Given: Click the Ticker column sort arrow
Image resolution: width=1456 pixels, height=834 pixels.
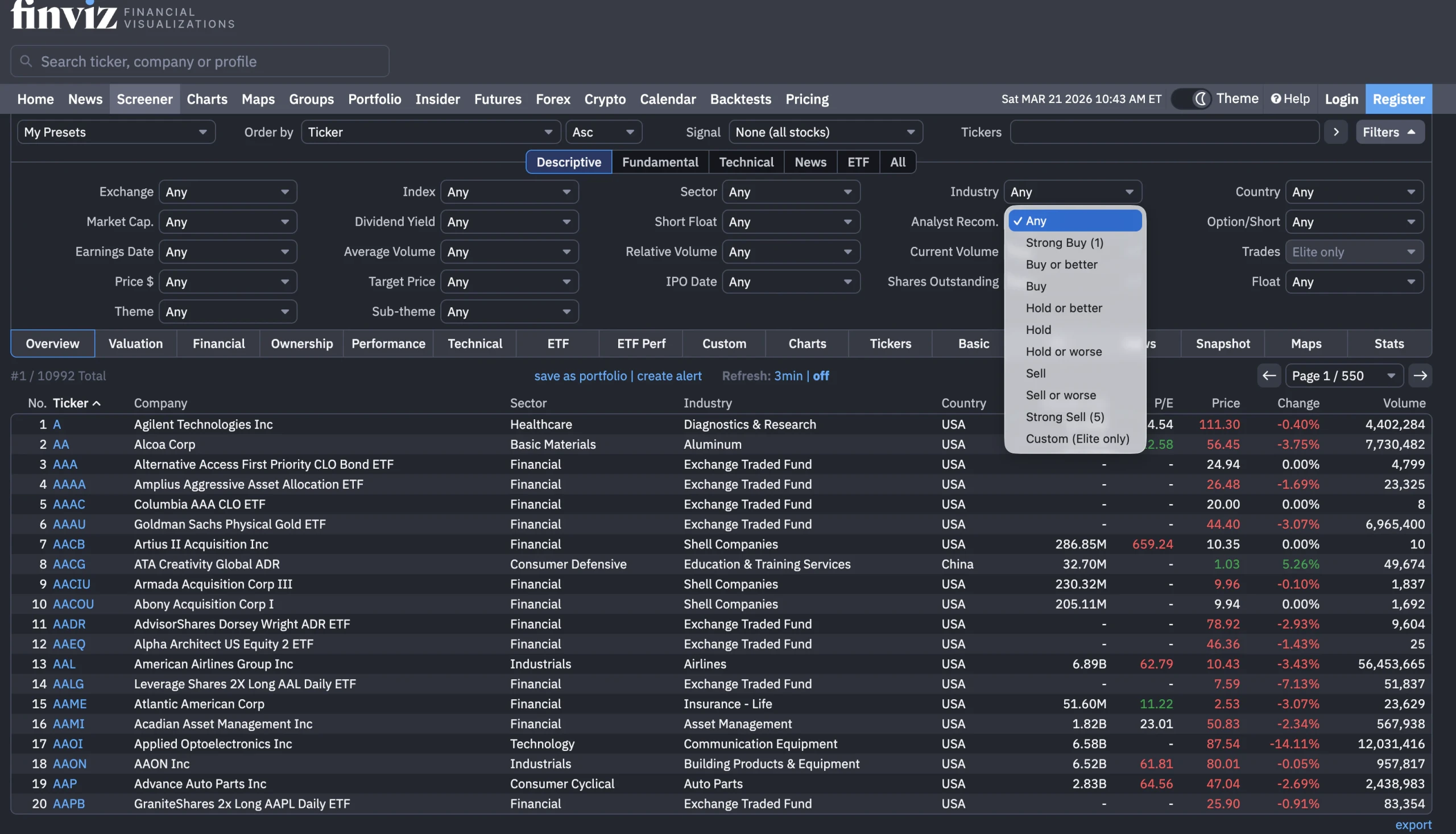Looking at the screenshot, I should pyautogui.click(x=97, y=403).
